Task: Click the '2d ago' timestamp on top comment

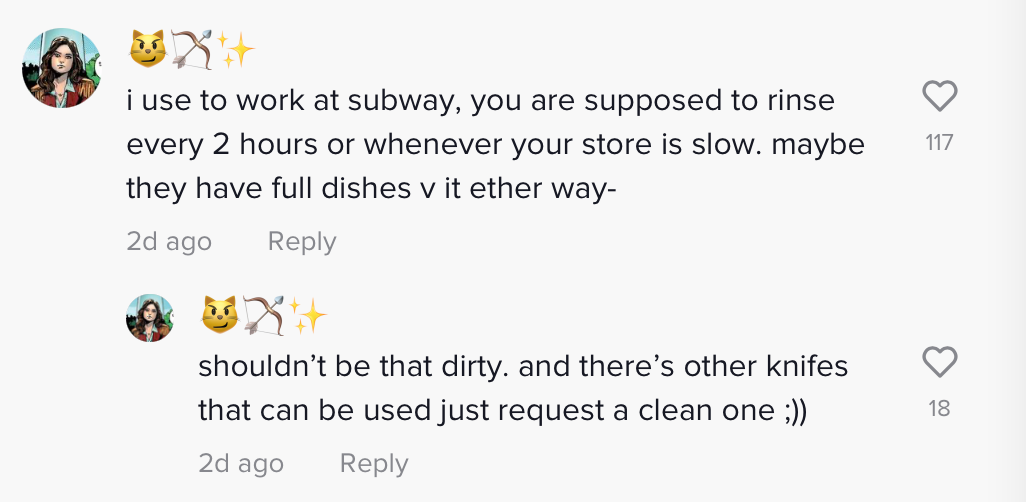Action: tap(169, 242)
